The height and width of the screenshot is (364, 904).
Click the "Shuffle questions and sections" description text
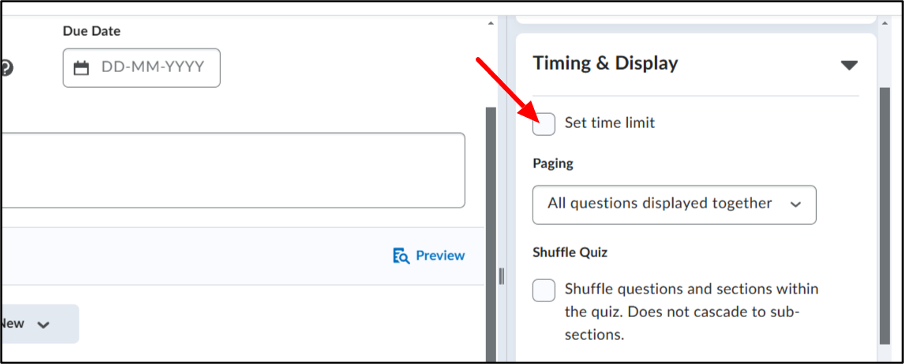pyautogui.click(x=691, y=312)
